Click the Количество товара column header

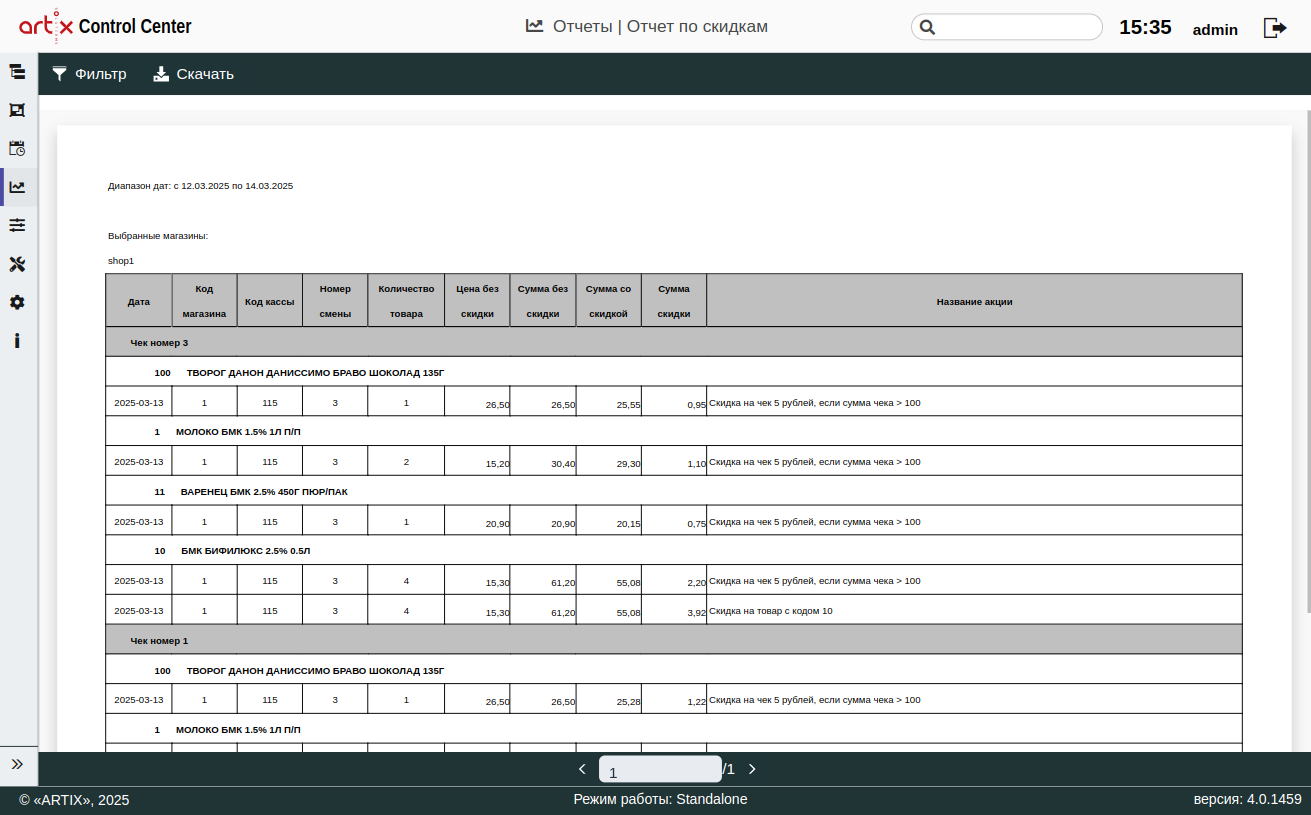[406, 301]
